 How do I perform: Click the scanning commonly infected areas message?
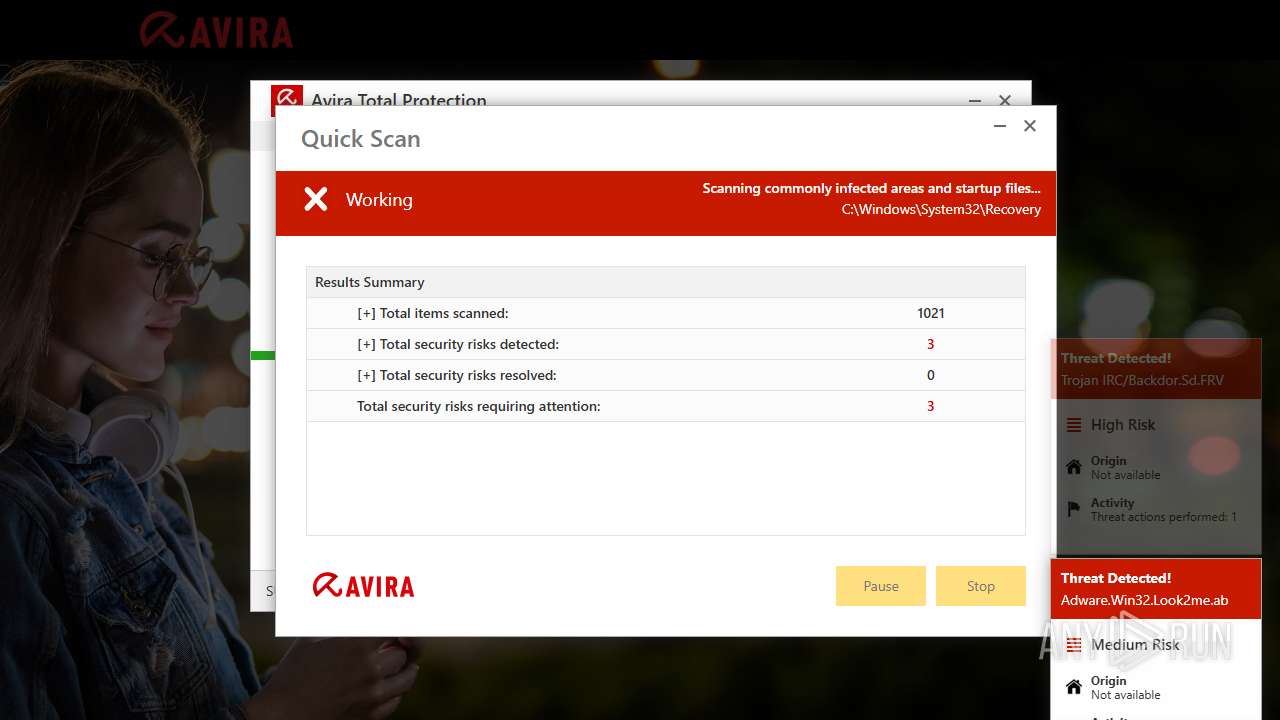click(871, 188)
